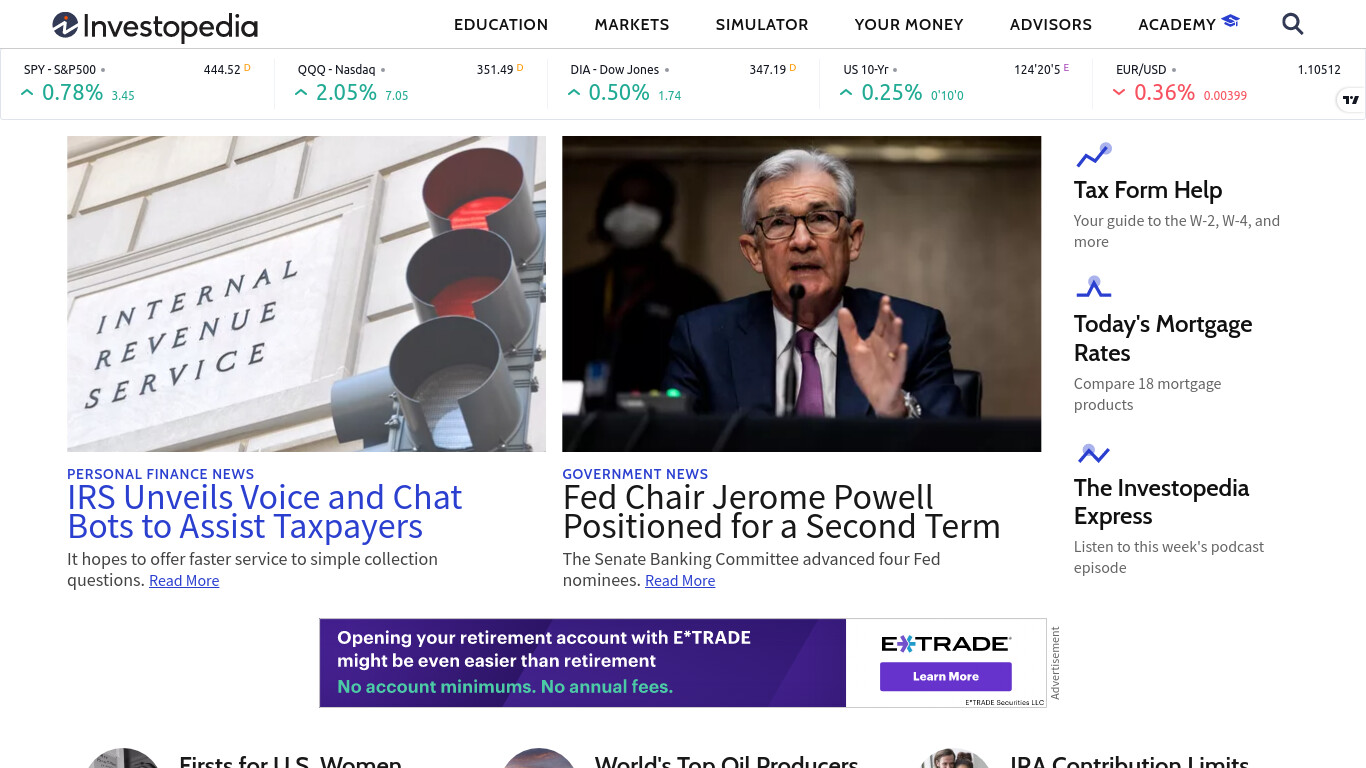Image resolution: width=1366 pixels, height=768 pixels.
Task: Click the DIA price 347.19
Action: click(x=768, y=70)
